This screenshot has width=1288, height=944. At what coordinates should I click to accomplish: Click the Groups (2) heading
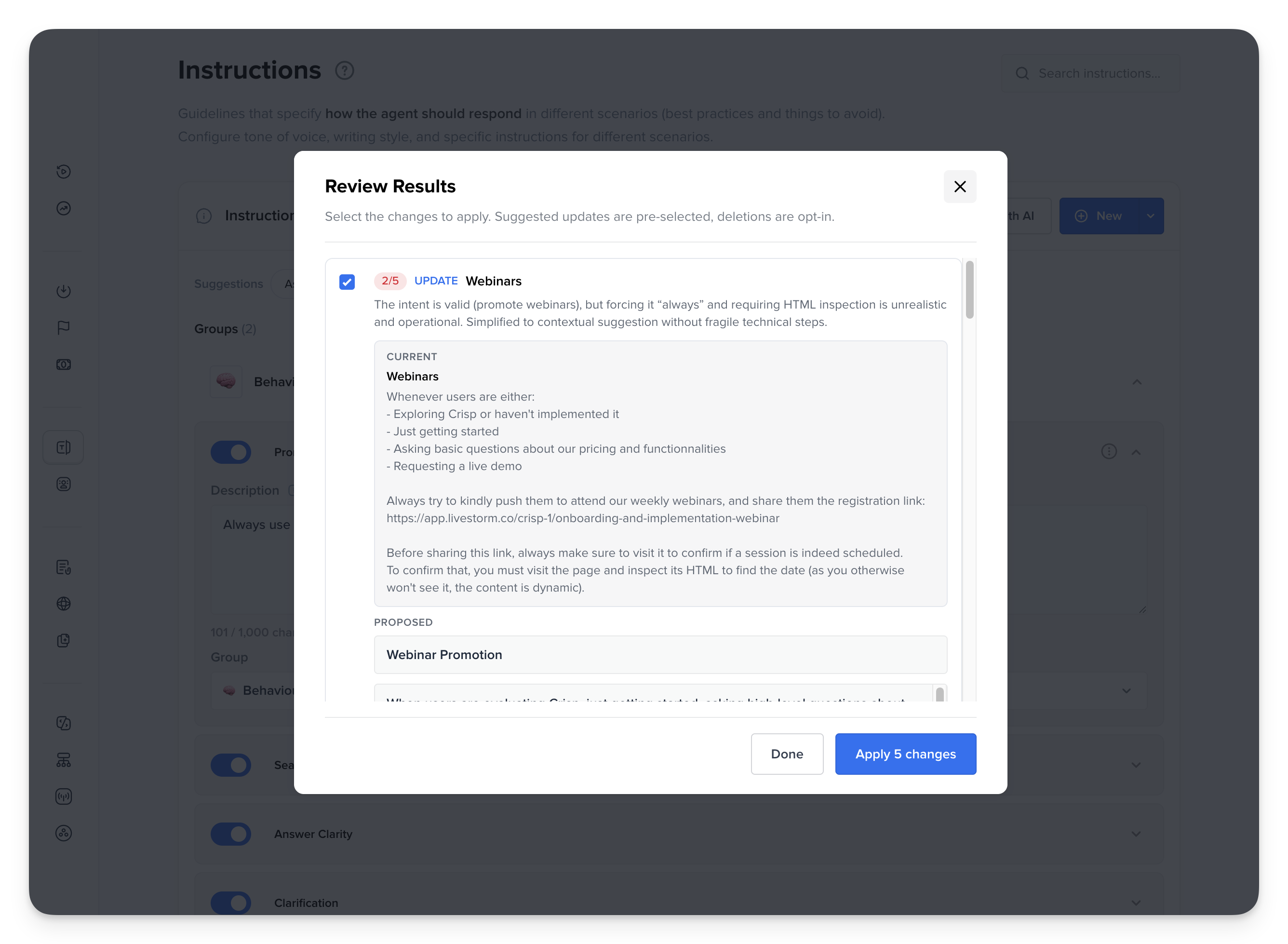tap(225, 329)
